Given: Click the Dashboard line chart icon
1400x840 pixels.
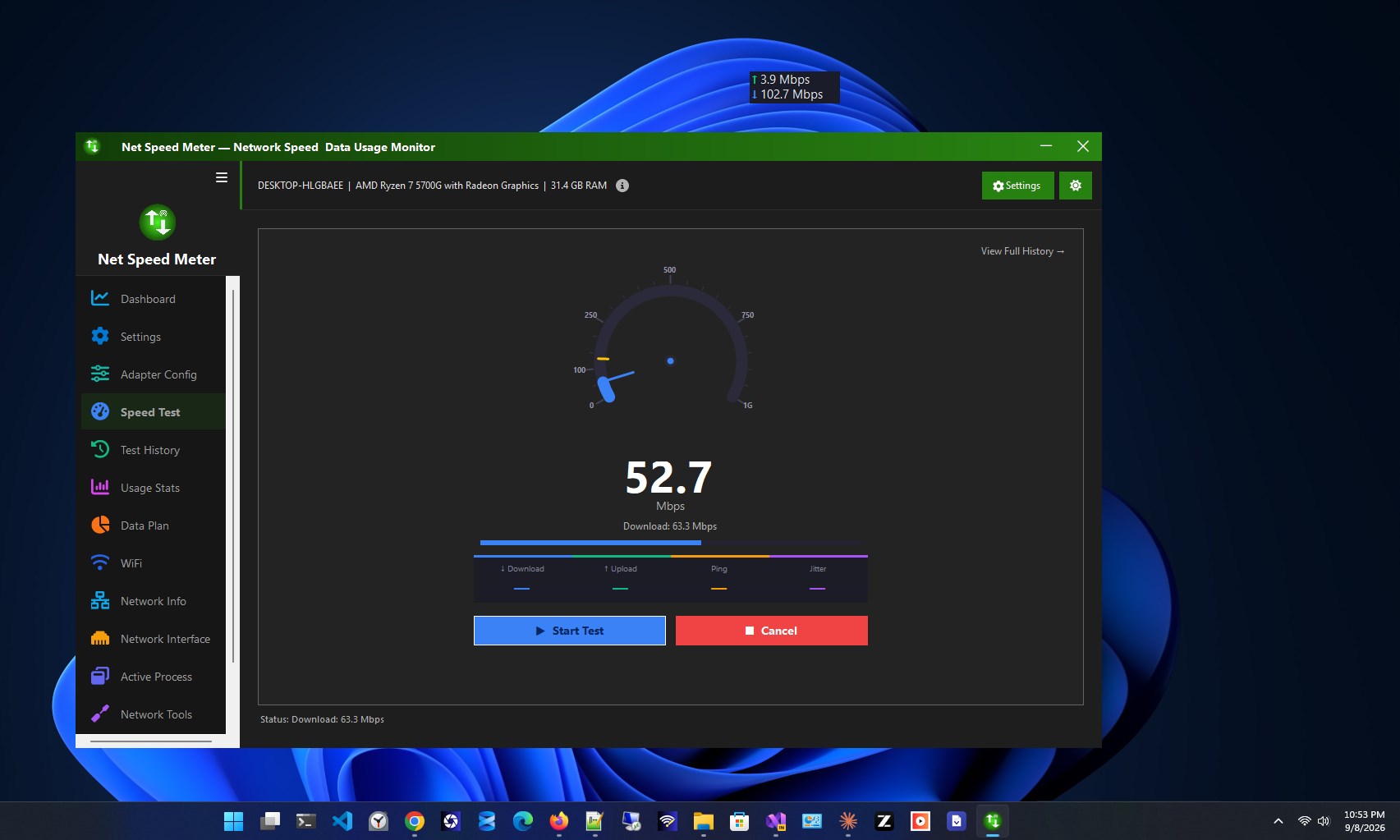Looking at the screenshot, I should (100, 298).
